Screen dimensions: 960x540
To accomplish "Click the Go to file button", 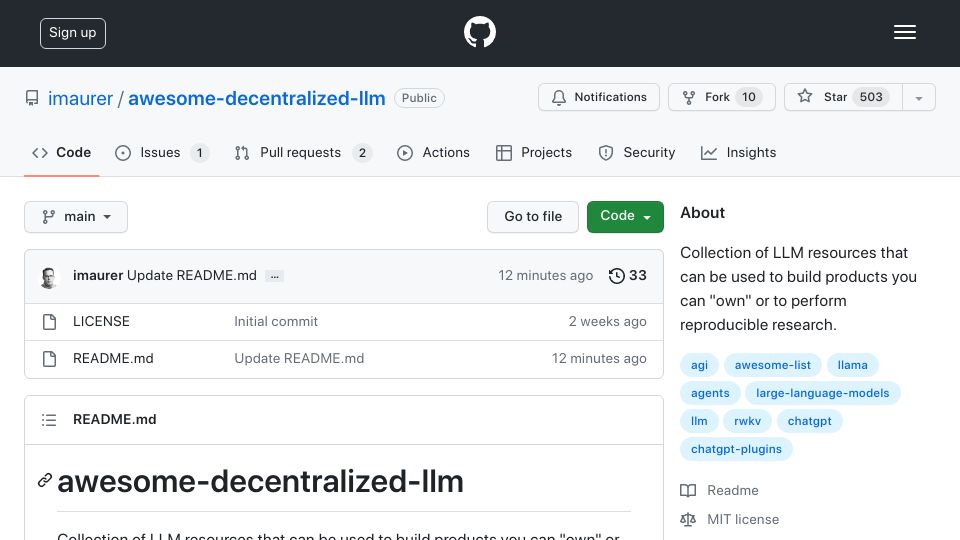I will 533,217.
